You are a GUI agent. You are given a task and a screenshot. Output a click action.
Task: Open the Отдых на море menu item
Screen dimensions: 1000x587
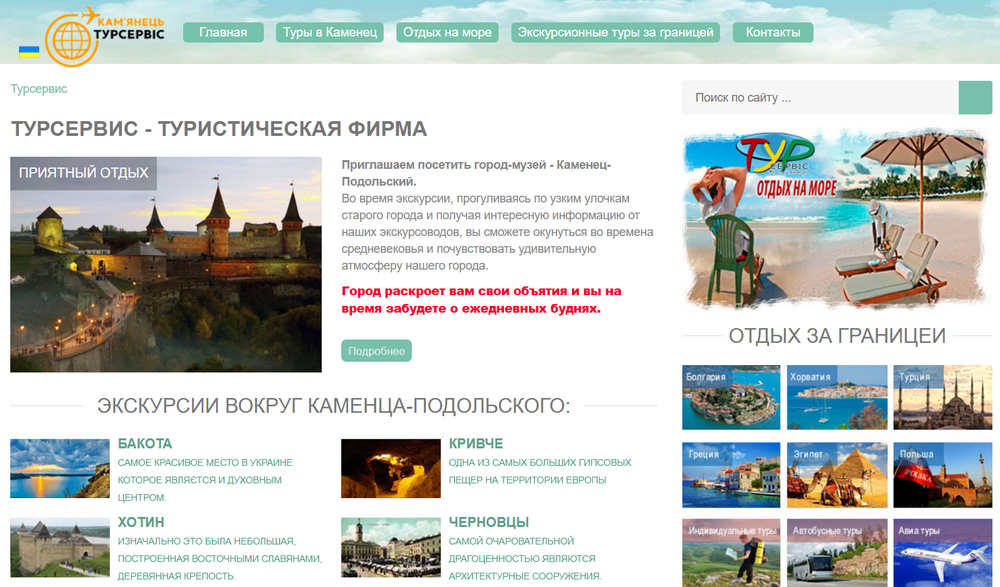448,32
